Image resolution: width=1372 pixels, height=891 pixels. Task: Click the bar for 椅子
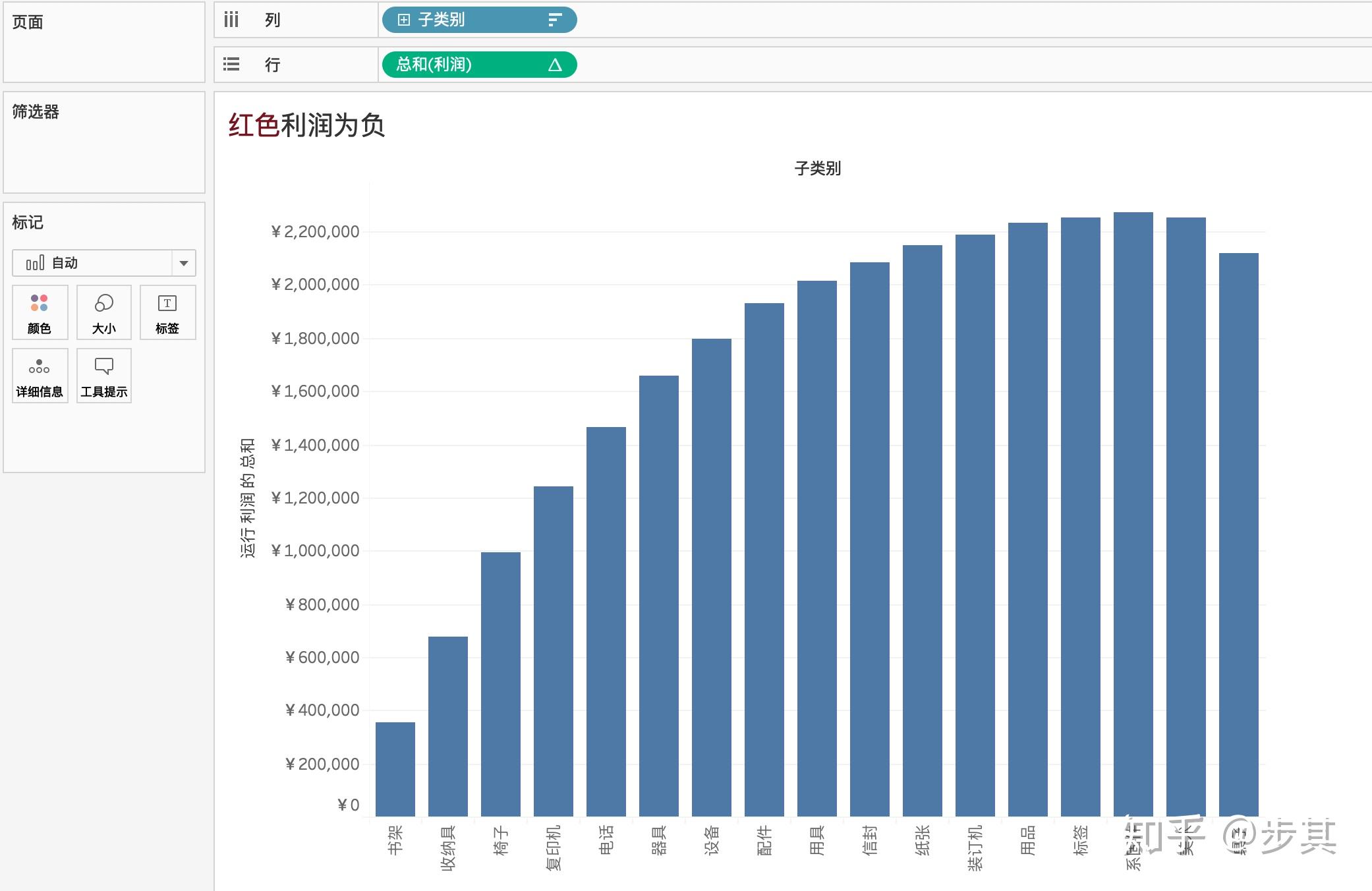click(501, 684)
